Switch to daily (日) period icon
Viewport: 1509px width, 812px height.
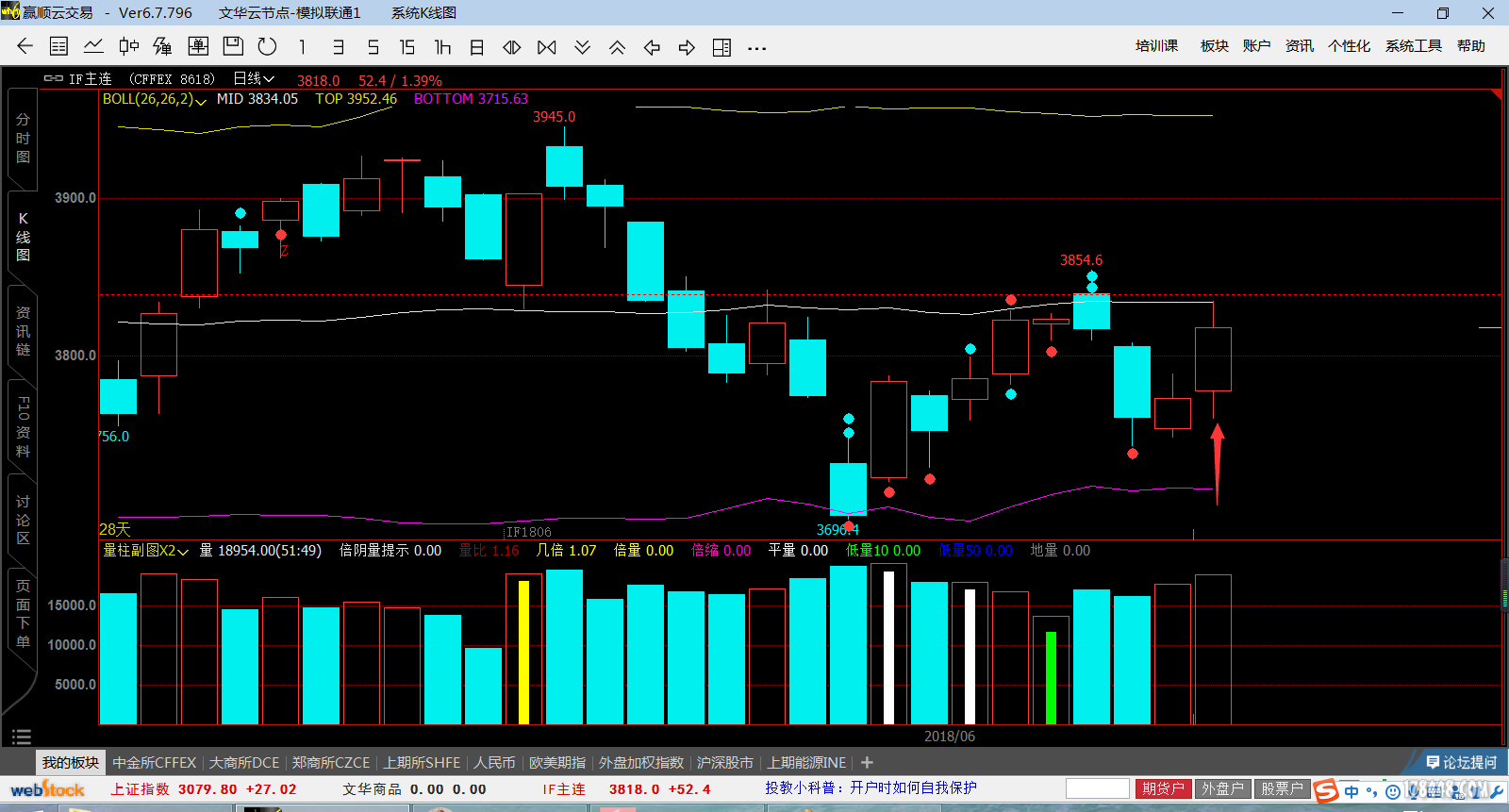coord(477,47)
